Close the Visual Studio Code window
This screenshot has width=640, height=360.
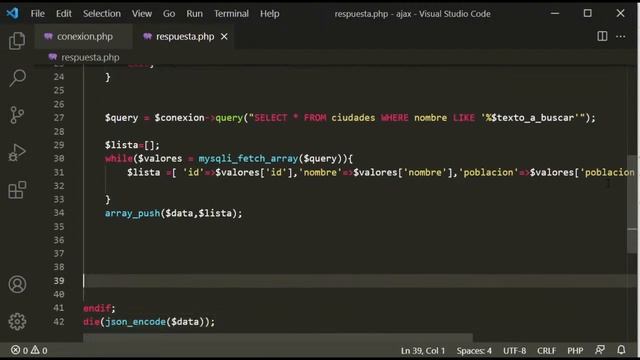point(620,13)
